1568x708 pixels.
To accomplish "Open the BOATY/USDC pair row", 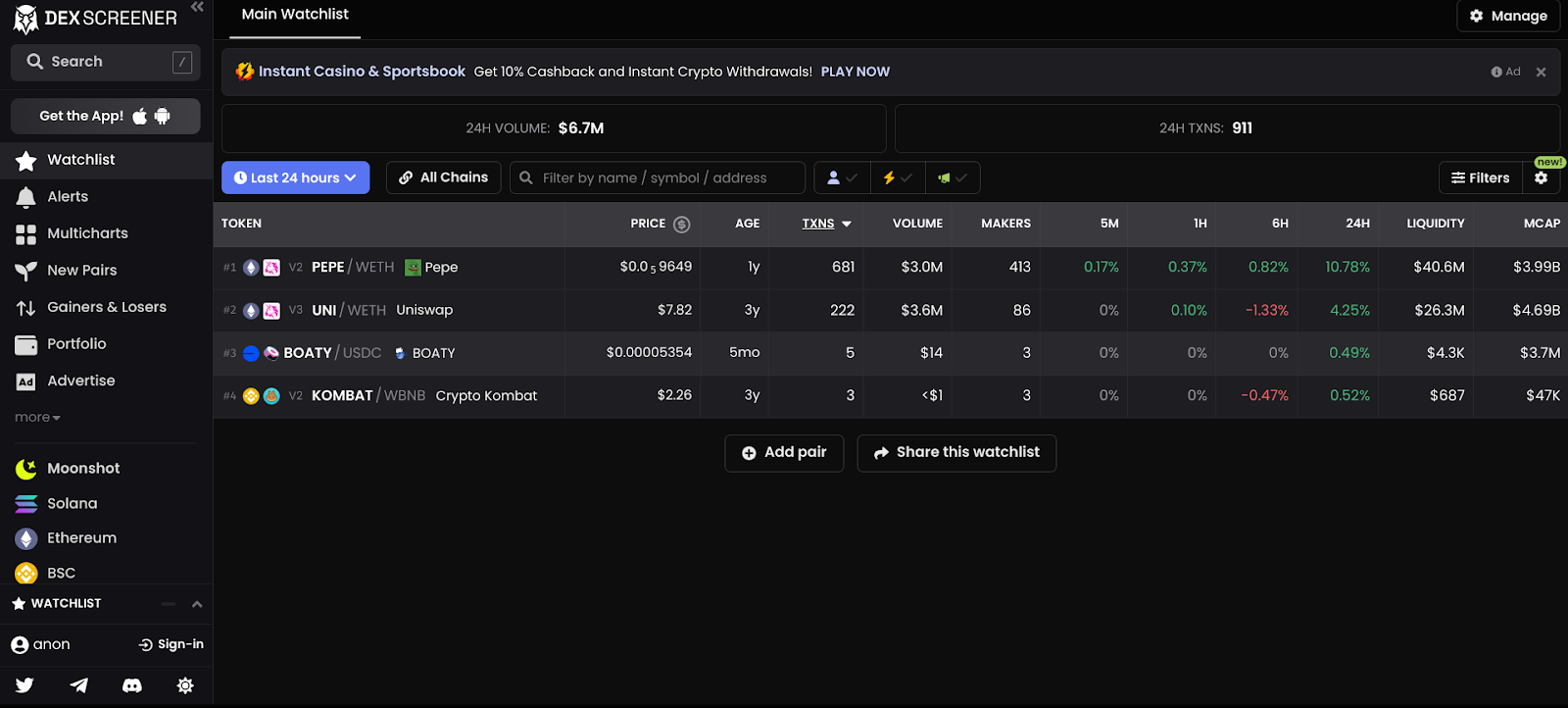I will [890, 353].
